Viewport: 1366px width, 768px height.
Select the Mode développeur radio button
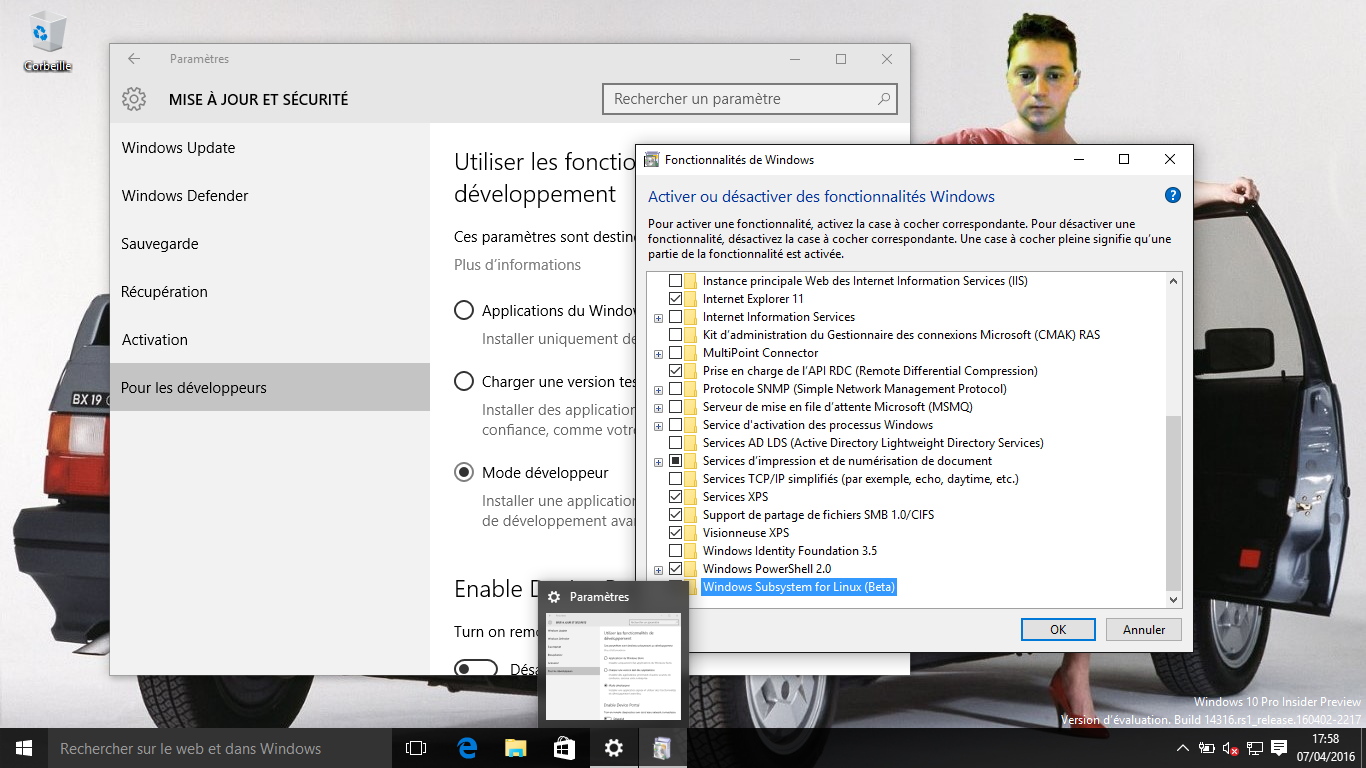[x=464, y=472]
